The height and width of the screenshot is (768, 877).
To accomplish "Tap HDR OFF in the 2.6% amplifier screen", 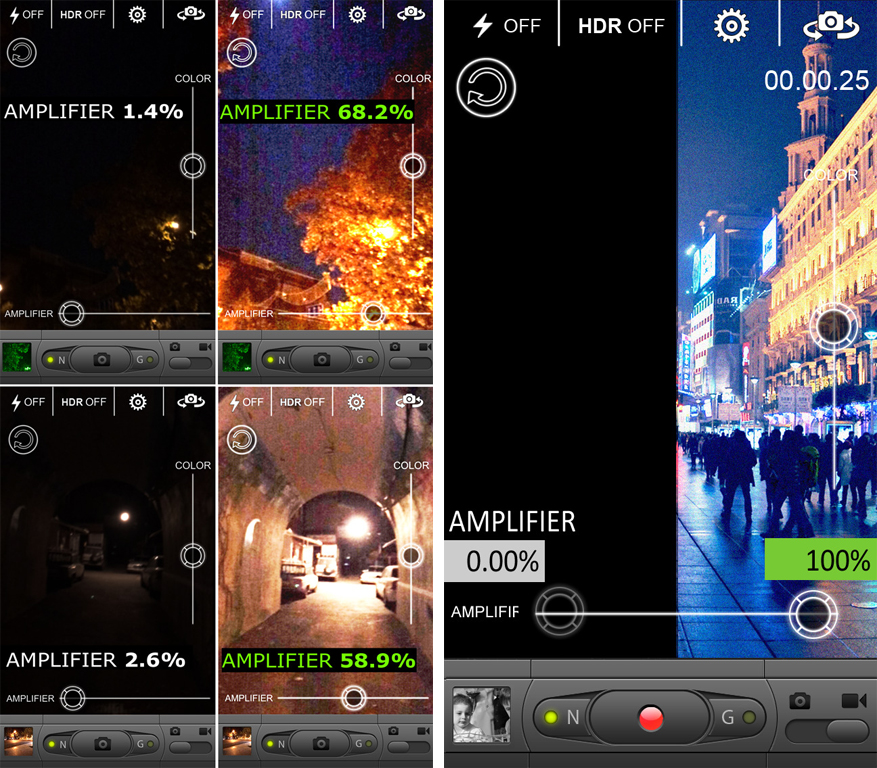I will pos(84,402).
